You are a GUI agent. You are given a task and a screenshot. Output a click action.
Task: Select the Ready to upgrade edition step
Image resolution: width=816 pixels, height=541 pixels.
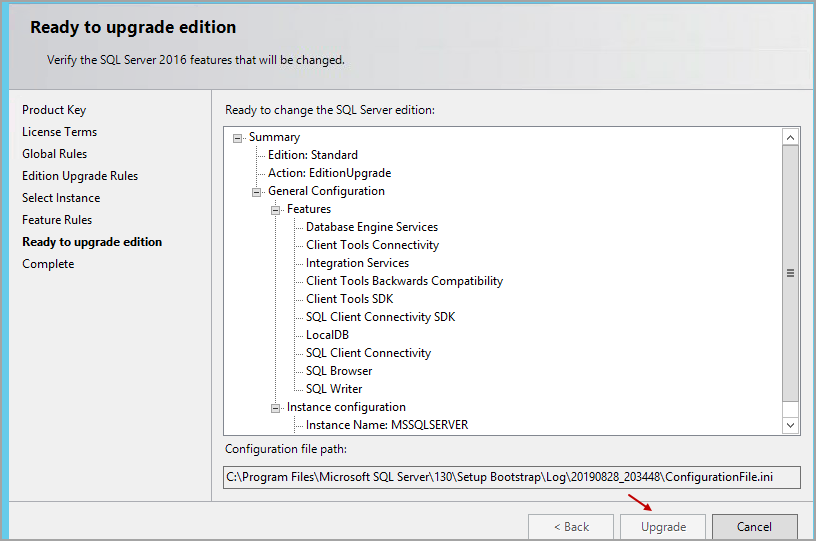tap(92, 242)
